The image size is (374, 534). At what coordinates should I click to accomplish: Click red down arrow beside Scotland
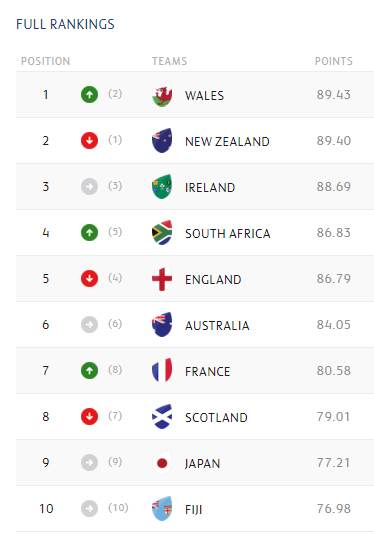pyautogui.click(x=90, y=417)
